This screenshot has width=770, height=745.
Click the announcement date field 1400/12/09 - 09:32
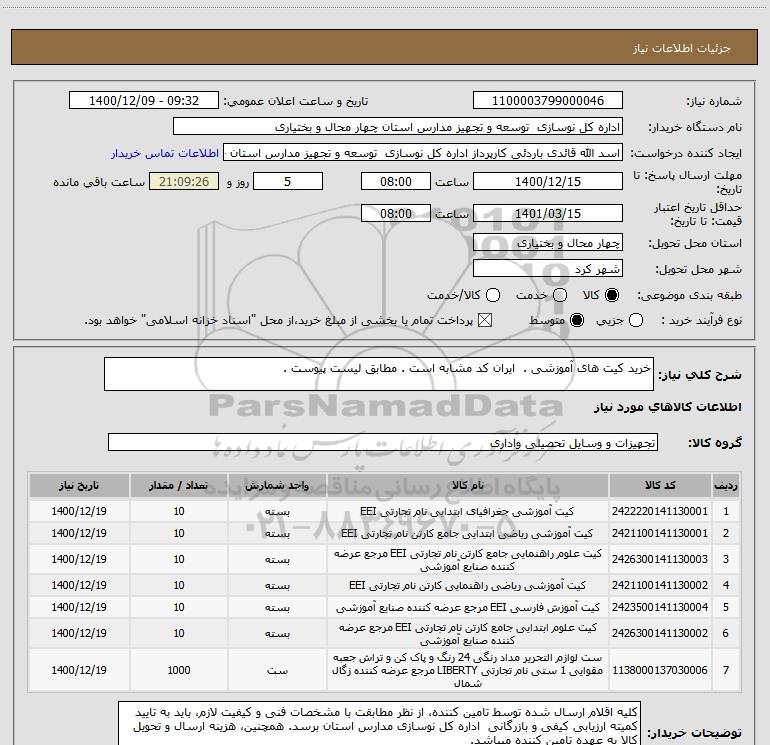pyautogui.click(x=144, y=100)
